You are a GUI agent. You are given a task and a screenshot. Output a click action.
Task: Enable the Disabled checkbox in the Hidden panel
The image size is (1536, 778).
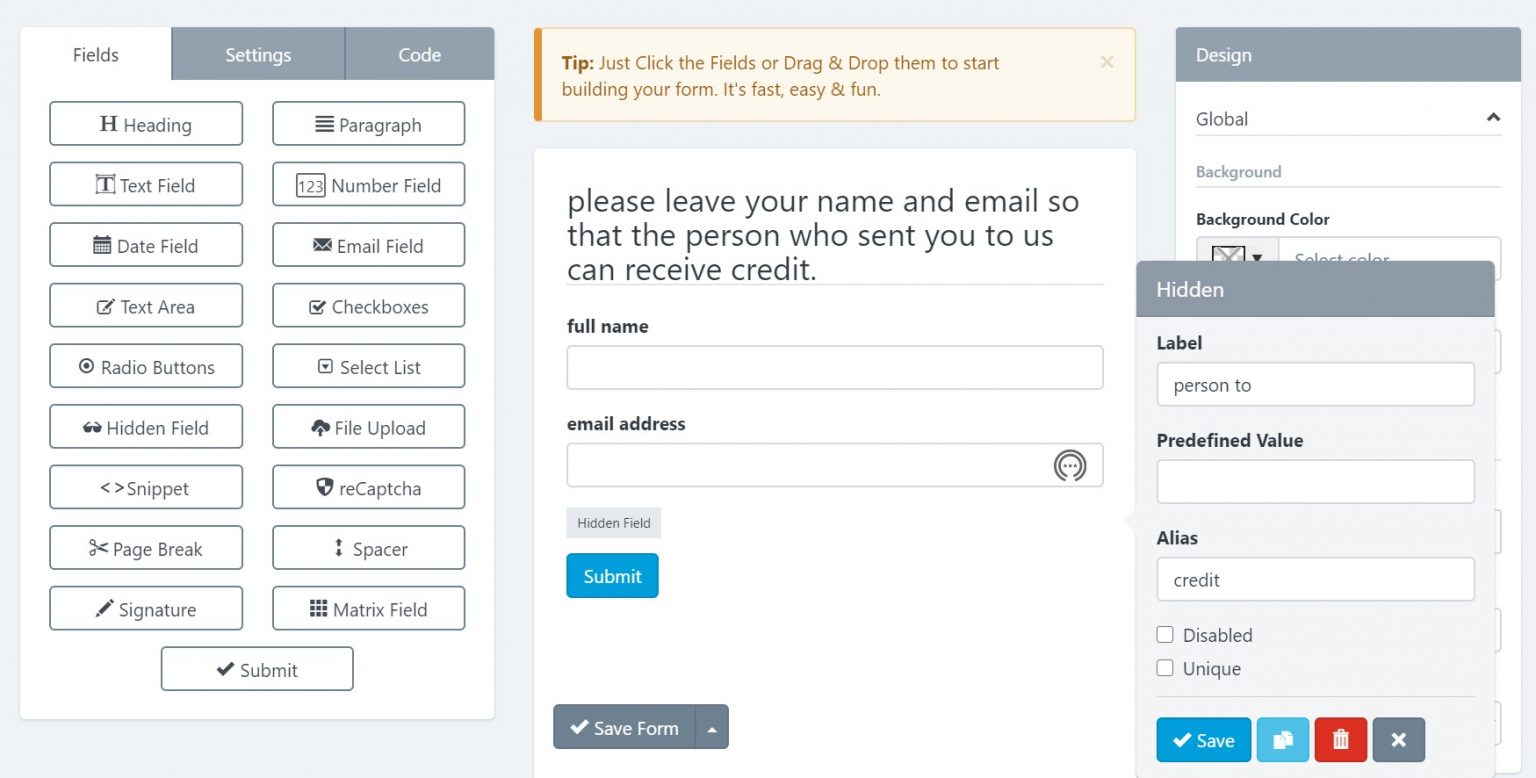point(1165,634)
